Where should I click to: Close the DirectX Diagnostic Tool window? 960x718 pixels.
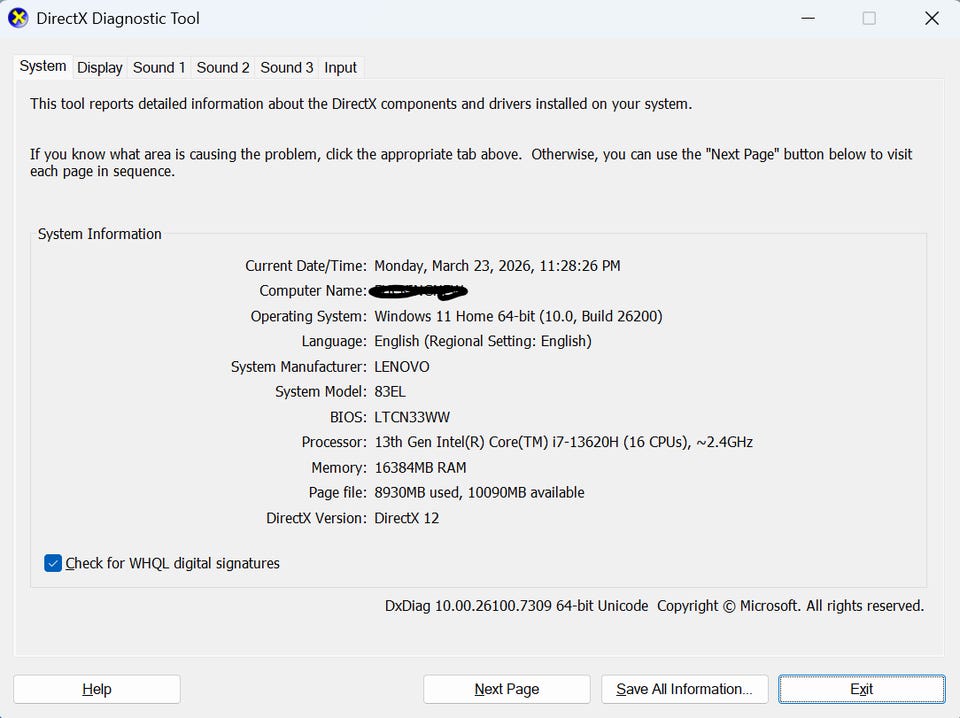(931, 18)
